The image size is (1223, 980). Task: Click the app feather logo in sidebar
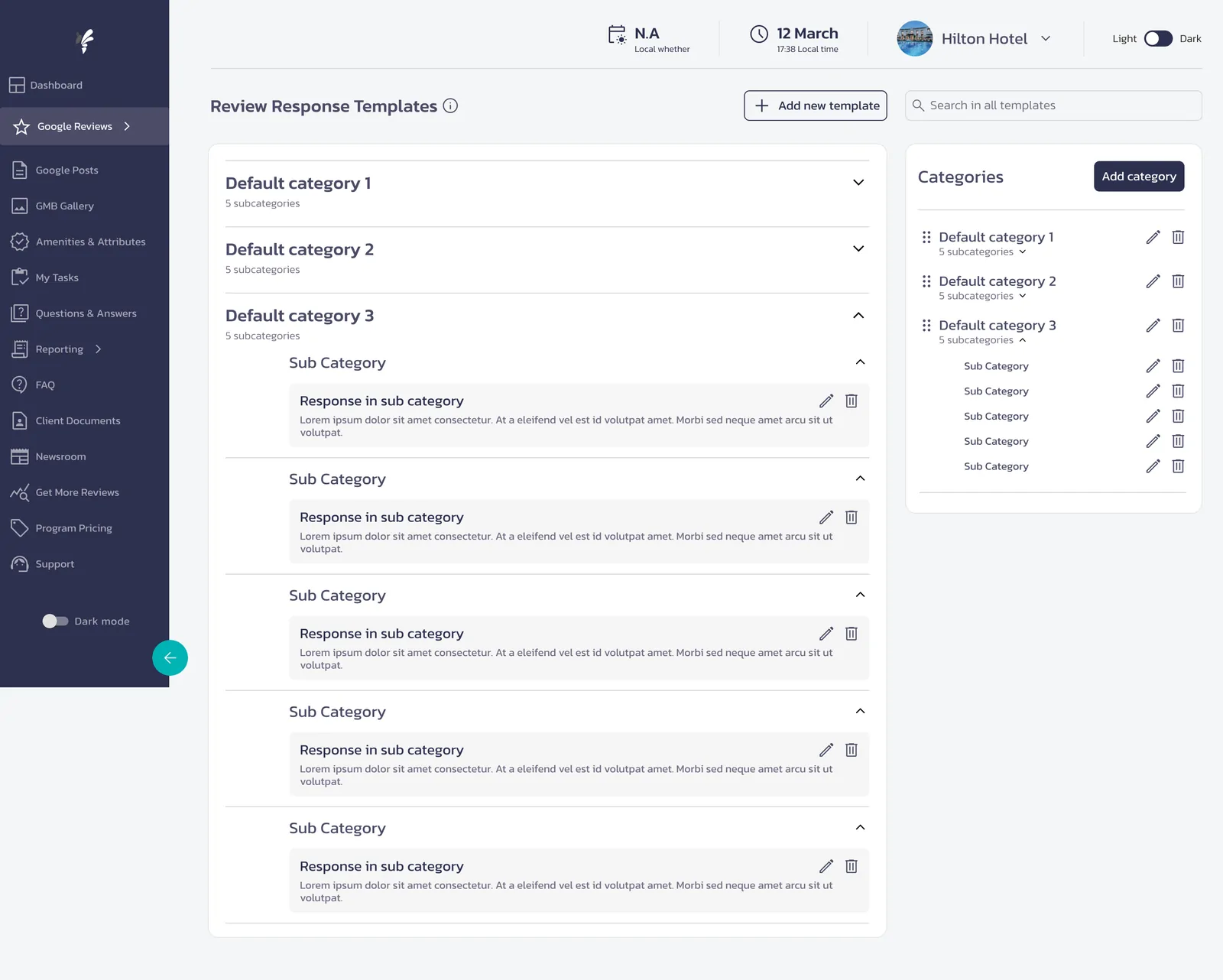pyautogui.click(x=86, y=41)
